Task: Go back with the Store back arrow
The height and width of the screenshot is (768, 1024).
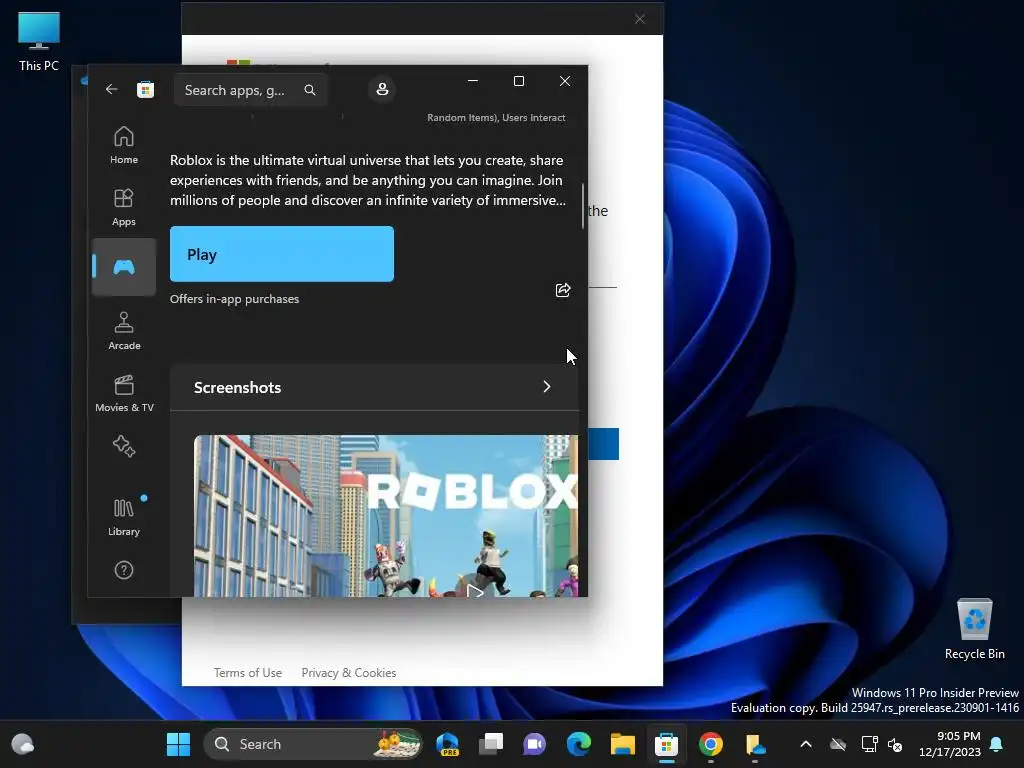Action: [x=111, y=89]
